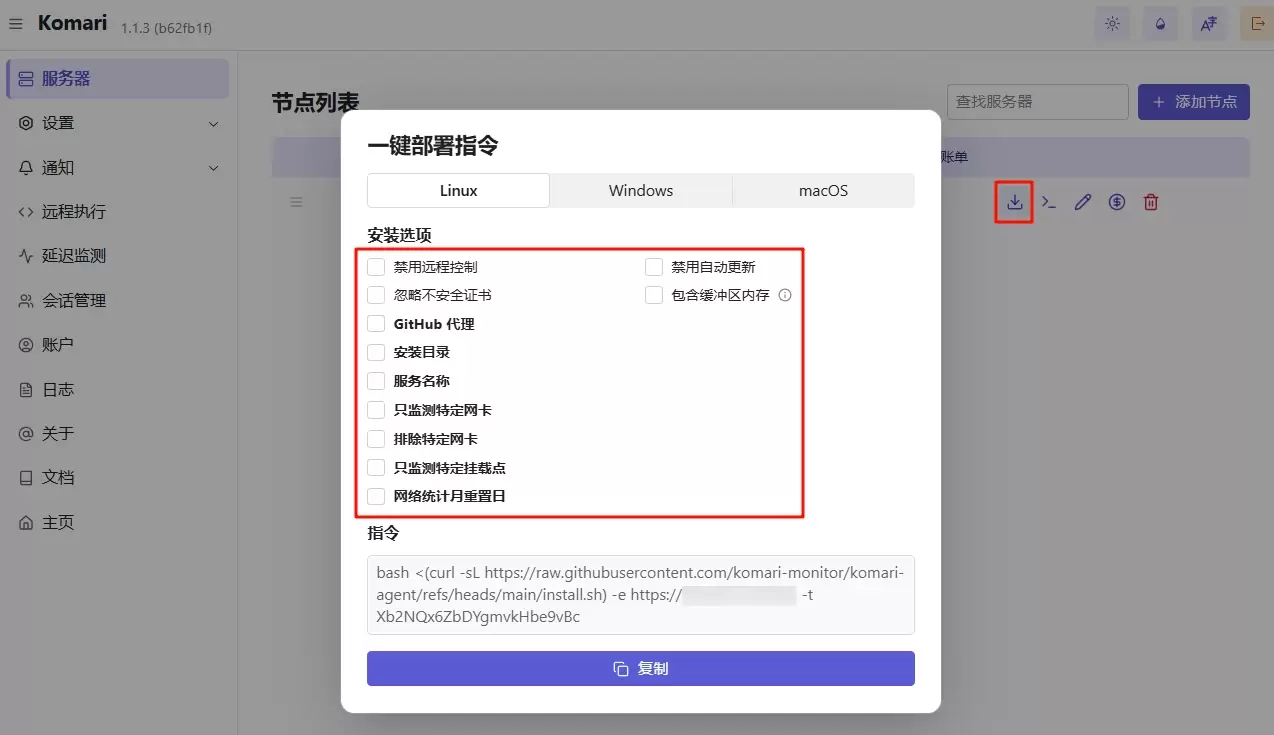Image resolution: width=1274 pixels, height=735 pixels.
Task: Tick the 忽略不安全证书 checkbox
Action: [376, 295]
